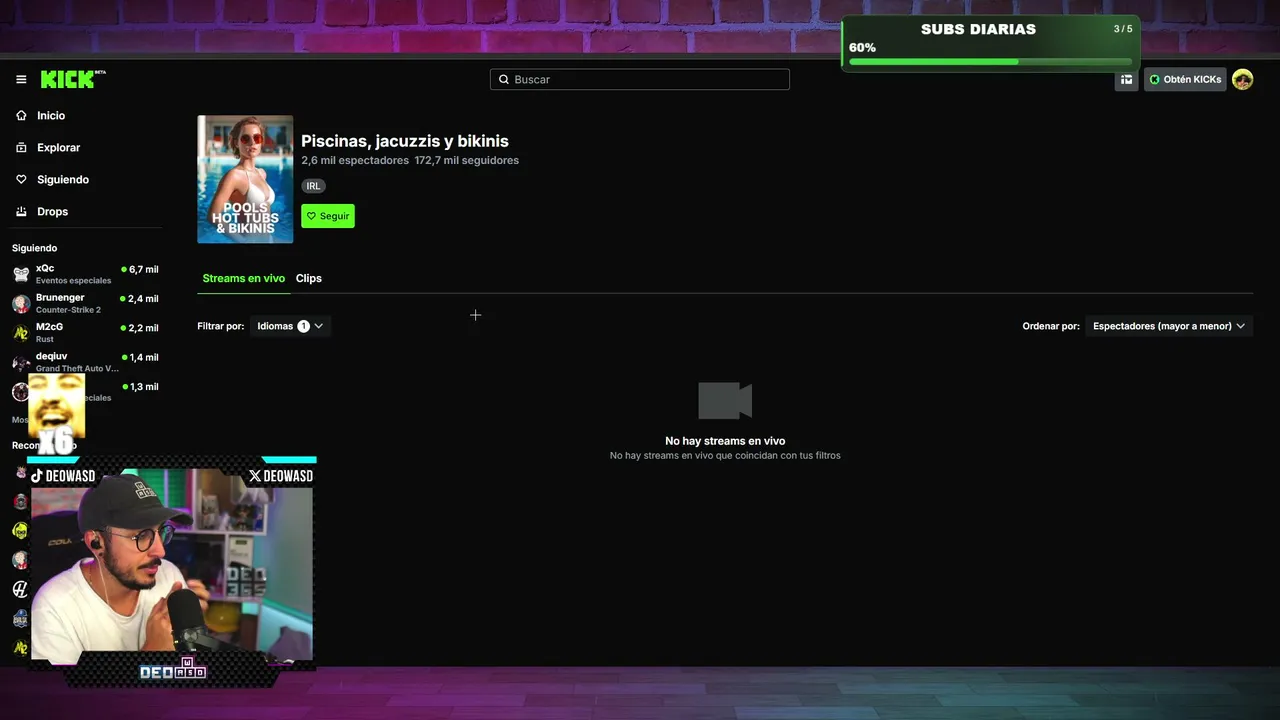Image resolution: width=1280 pixels, height=720 pixels.
Task: Switch to the Clips tab
Action: pos(308,278)
